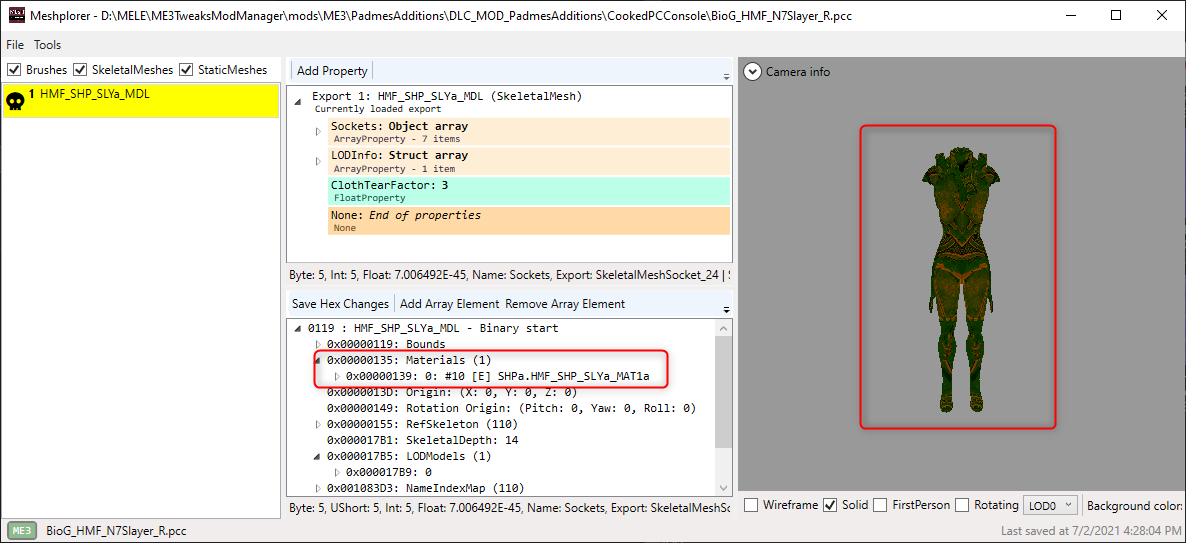Image resolution: width=1186 pixels, height=543 pixels.
Task: Click the Background color label
Action: click(x=1134, y=504)
